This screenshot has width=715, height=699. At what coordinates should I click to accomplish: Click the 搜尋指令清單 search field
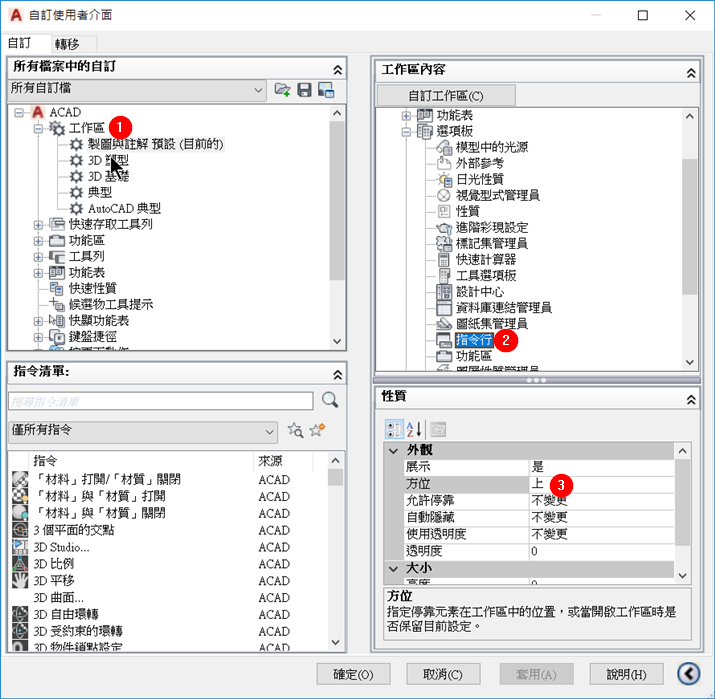161,401
